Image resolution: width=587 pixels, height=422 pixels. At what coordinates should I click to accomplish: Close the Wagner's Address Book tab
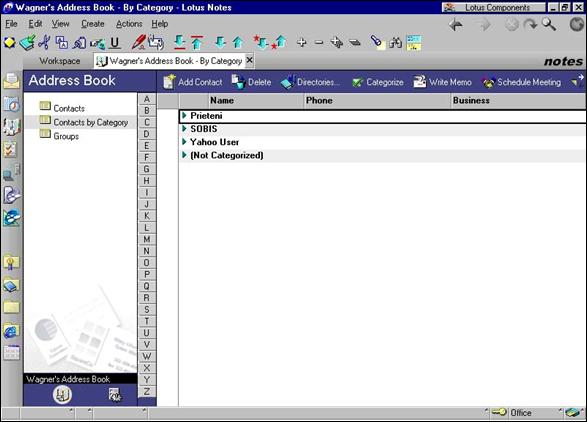[x=249, y=60]
